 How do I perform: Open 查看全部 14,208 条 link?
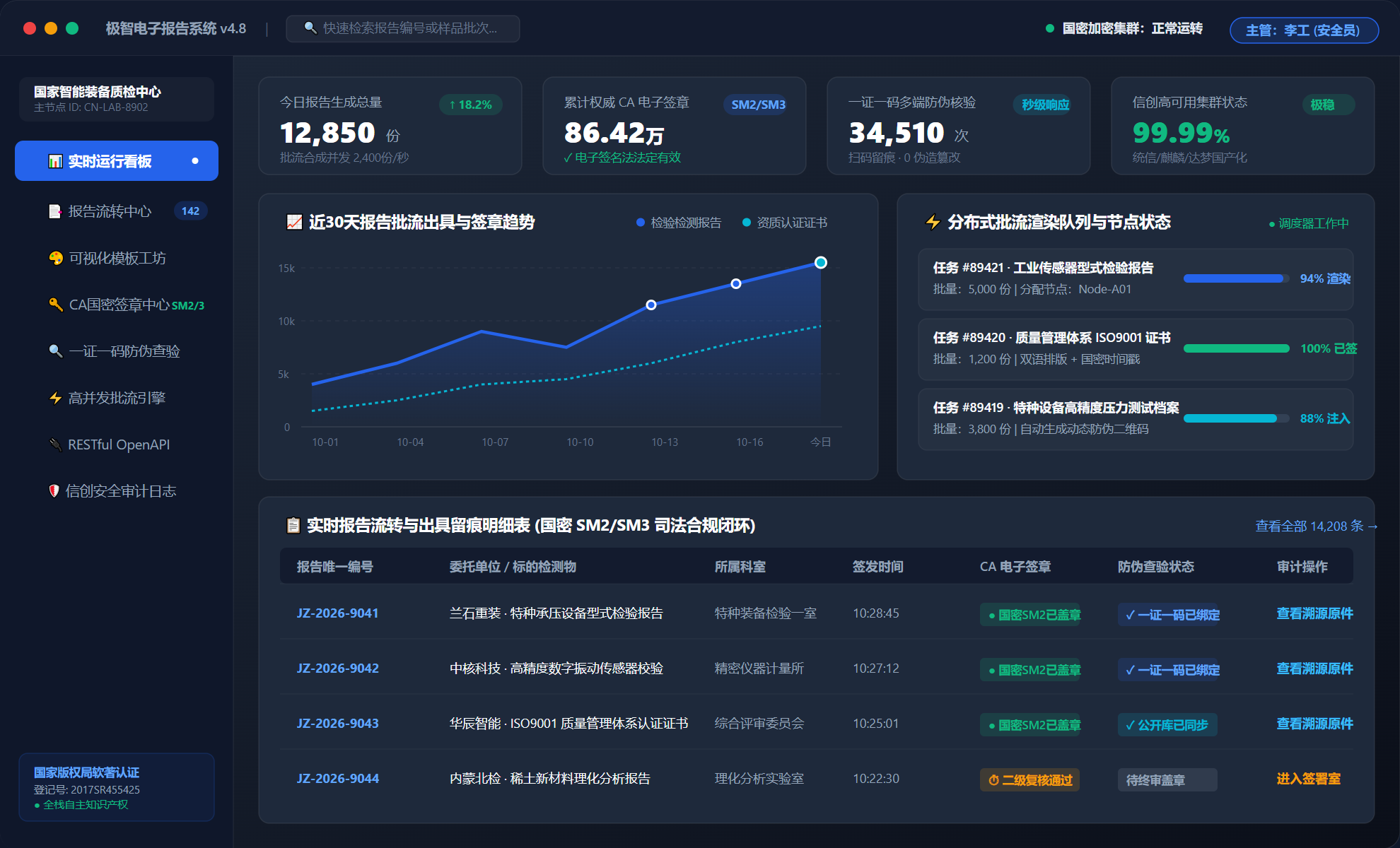[1316, 526]
